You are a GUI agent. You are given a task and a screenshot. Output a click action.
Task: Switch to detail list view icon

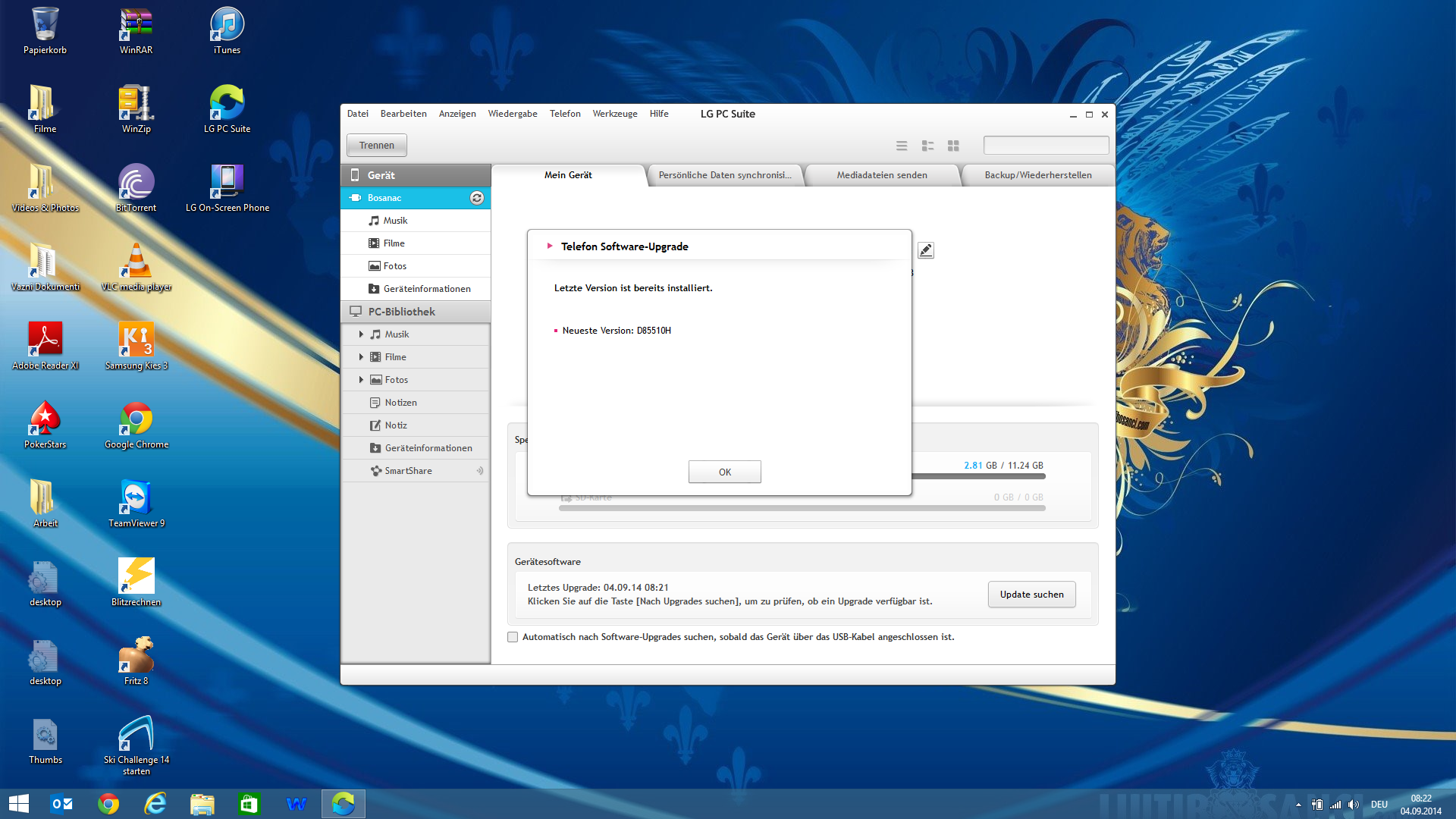click(927, 146)
